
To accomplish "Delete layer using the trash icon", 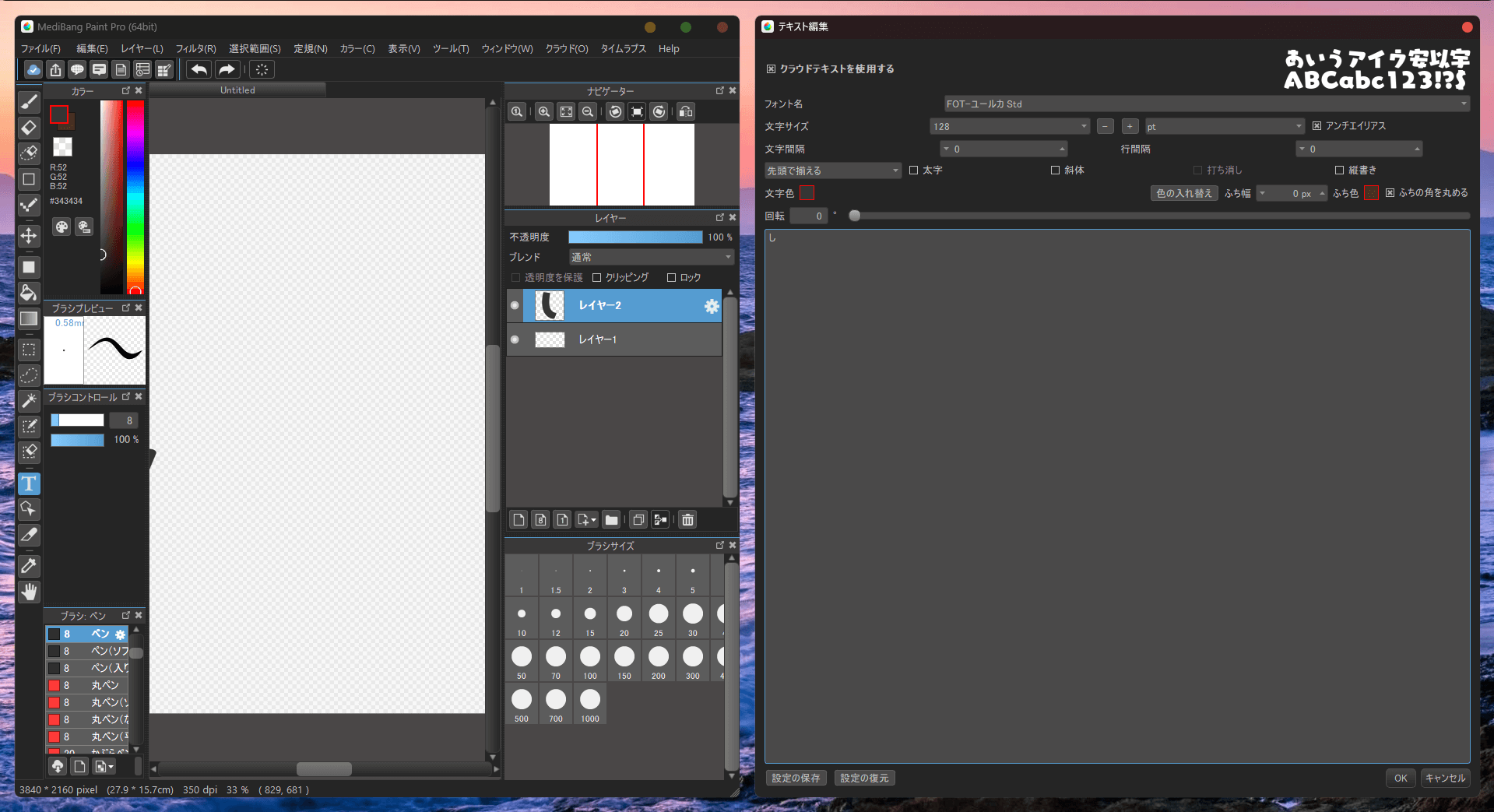I will tap(687, 519).
